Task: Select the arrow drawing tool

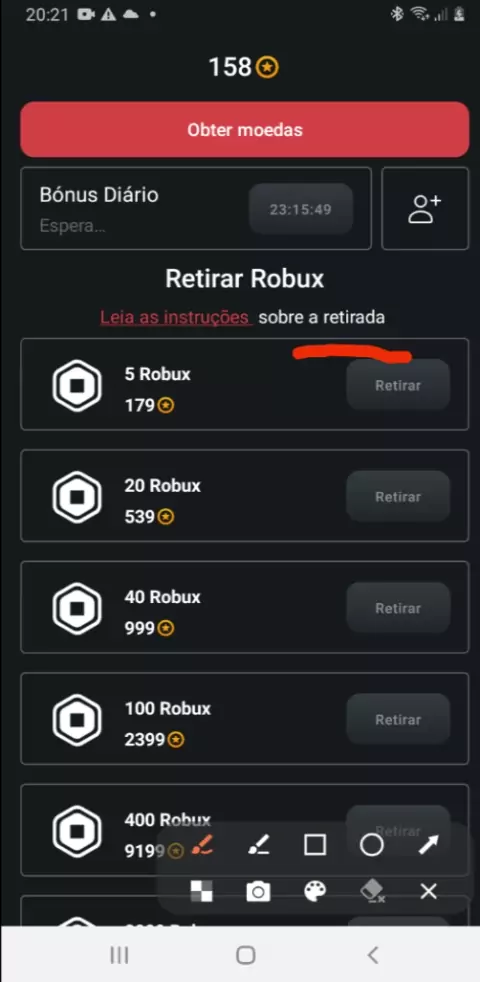Action: pyautogui.click(x=429, y=845)
